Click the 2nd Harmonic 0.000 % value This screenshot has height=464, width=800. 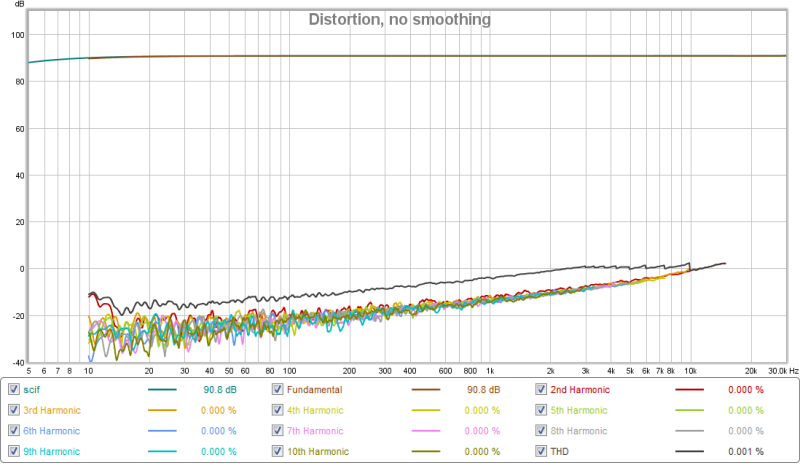pyautogui.click(x=746, y=389)
